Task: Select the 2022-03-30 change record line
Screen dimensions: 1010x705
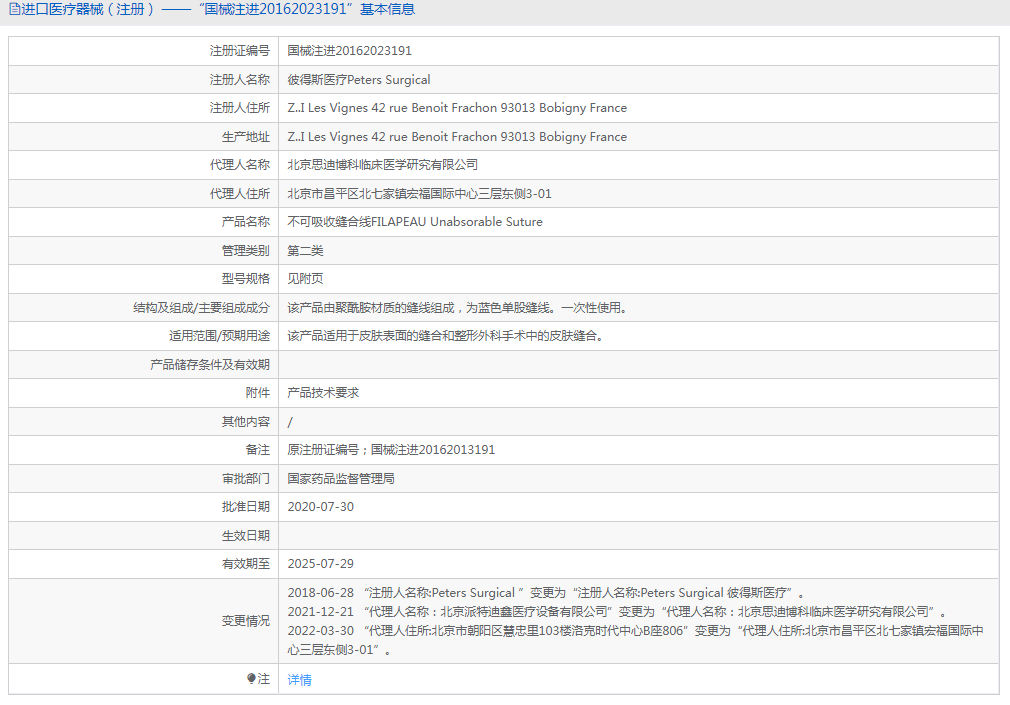Action: pos(636,641)
